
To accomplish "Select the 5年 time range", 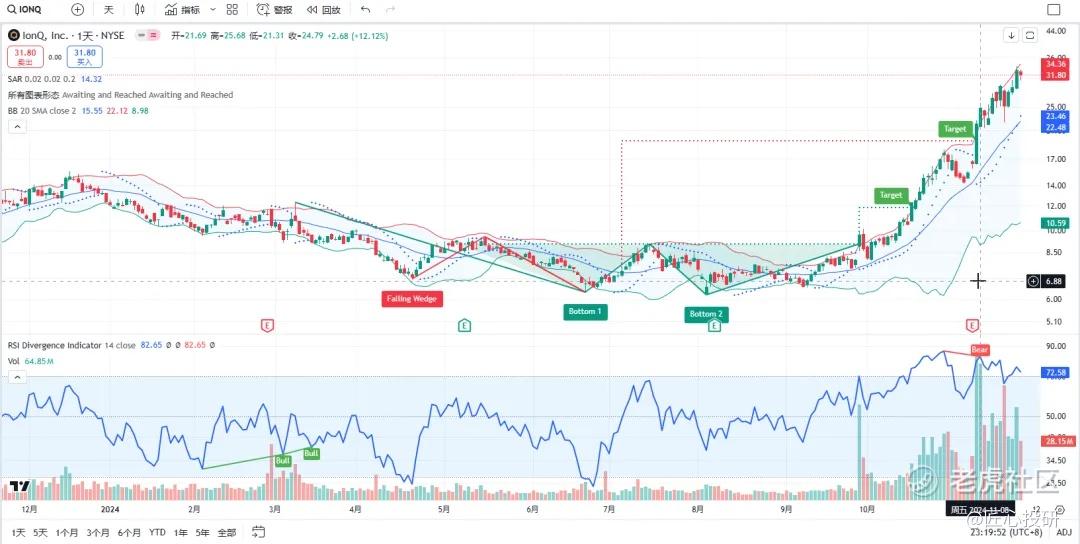I will point(202,532).
